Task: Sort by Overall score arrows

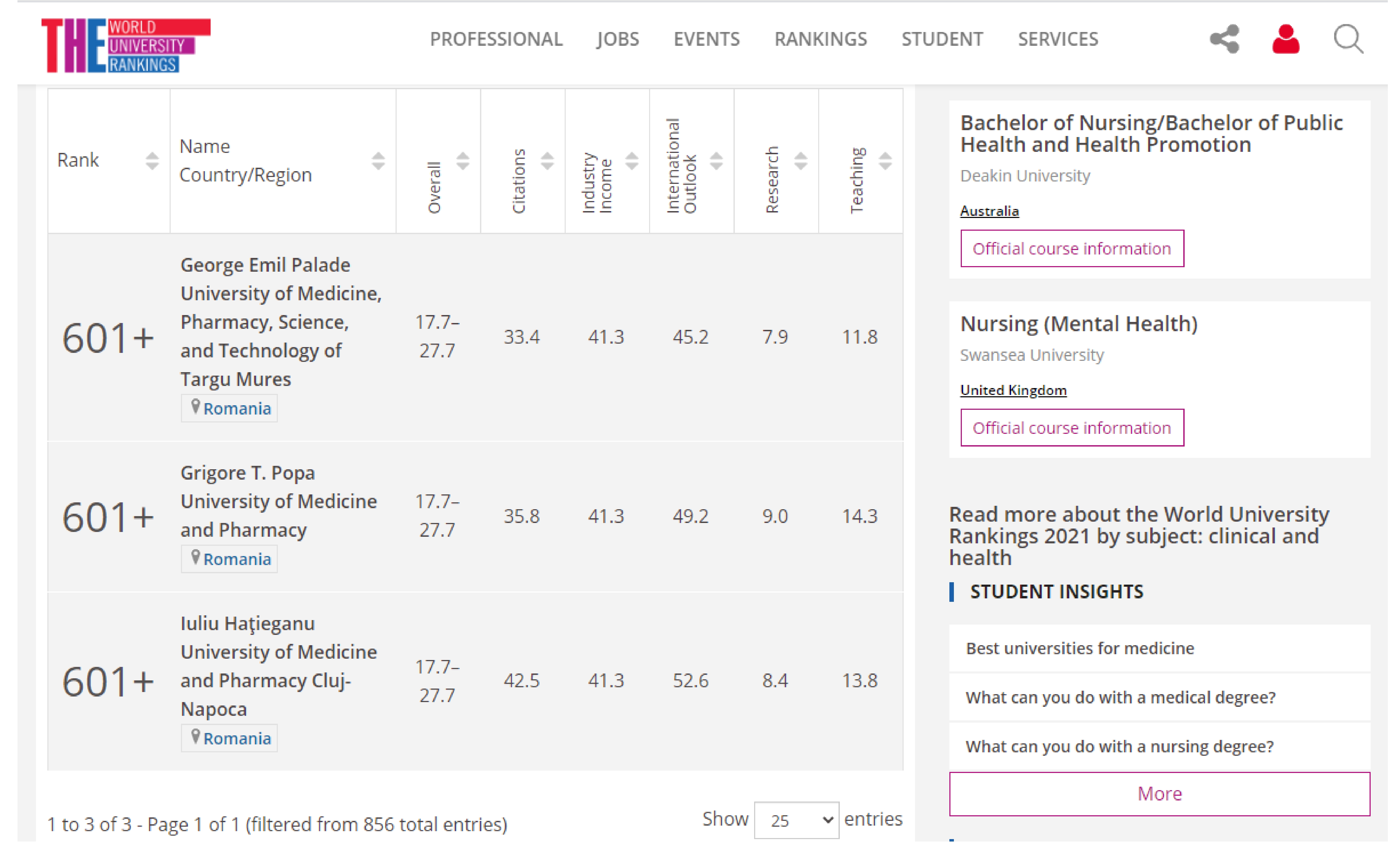Action: [463, 161]
